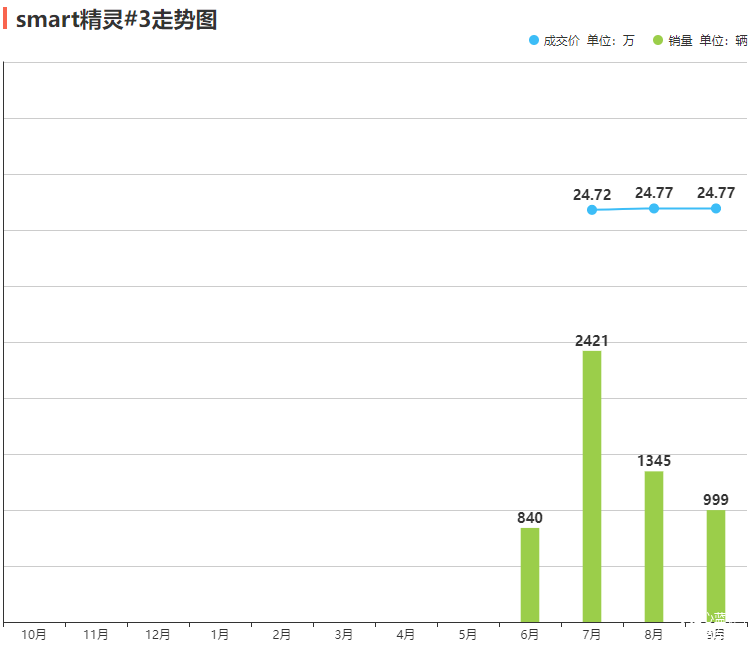The width and height of the screenshot is (755, 648).
Task: Click the green 销量 legend dot
Action: tap(657, 41)
